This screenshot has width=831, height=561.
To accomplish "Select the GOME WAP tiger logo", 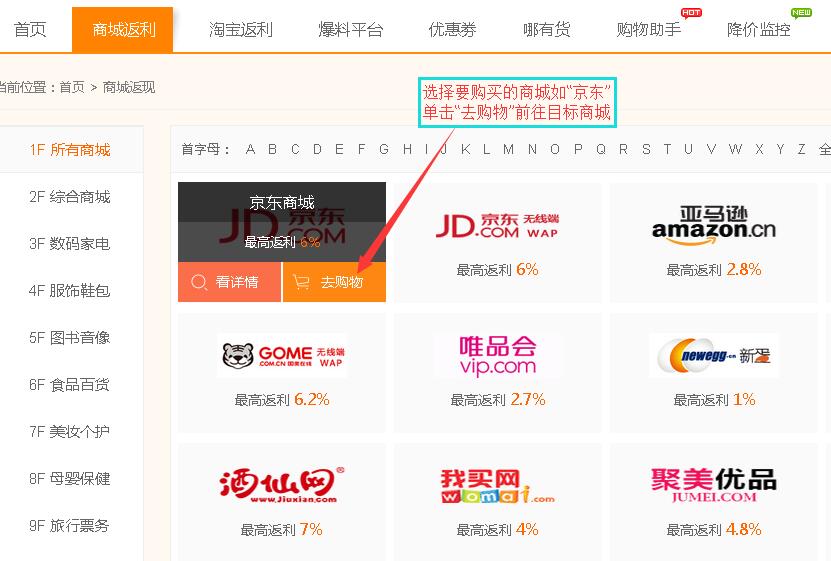I will [x=282, y=355].
